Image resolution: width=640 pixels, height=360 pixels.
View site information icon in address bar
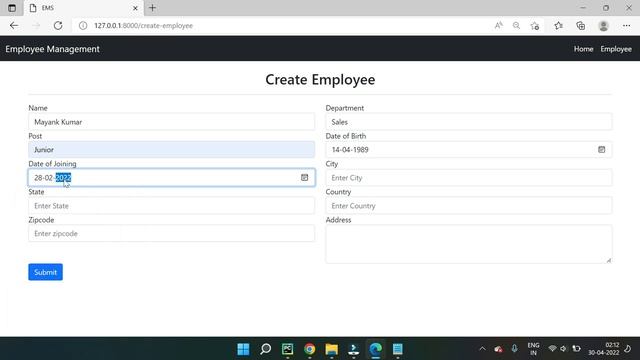pyautogui.click(x=83, y=25)
